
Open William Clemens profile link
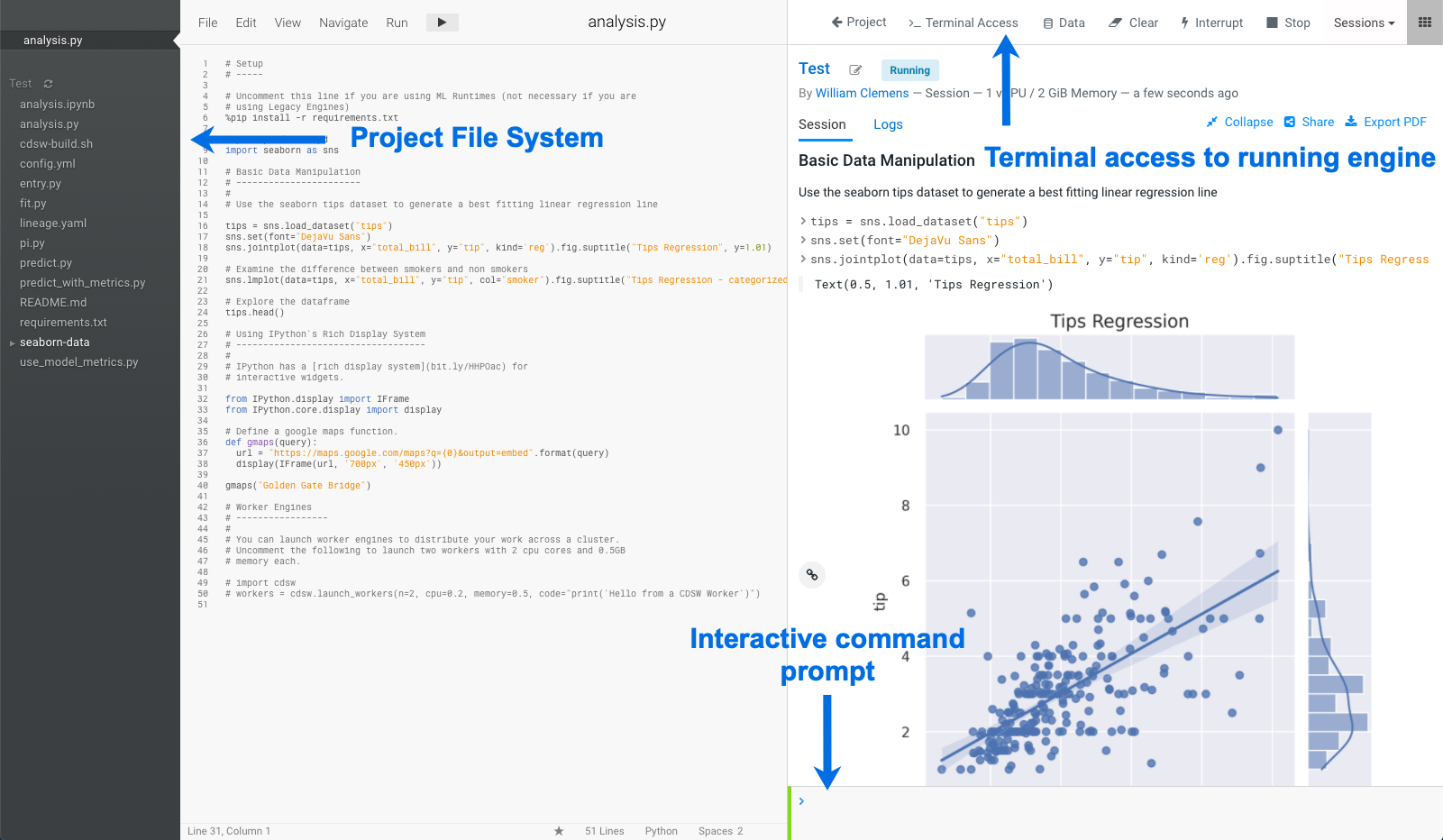(x=862, y=93)
